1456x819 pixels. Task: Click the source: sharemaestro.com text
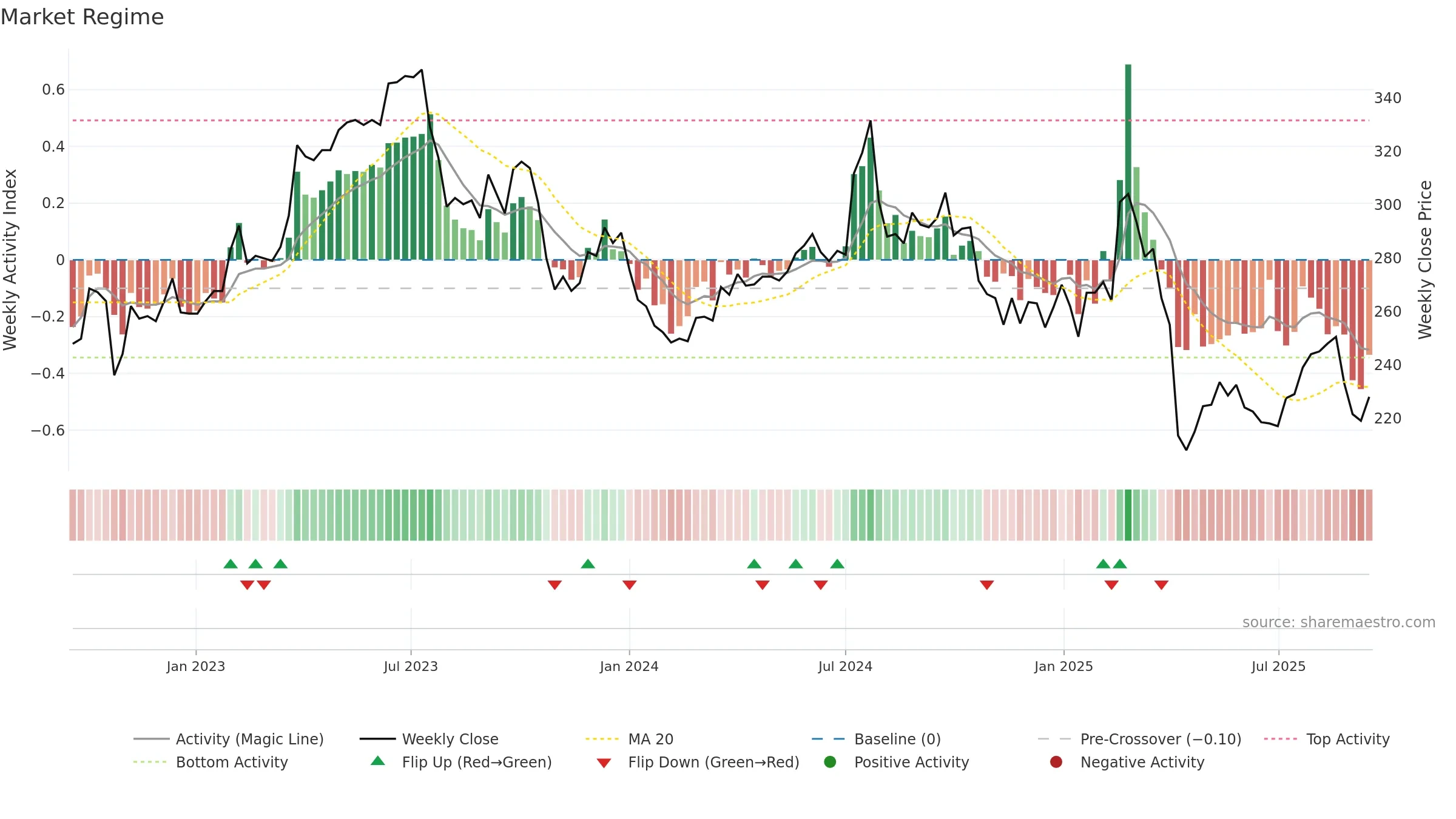click(x=1339, y=622)
